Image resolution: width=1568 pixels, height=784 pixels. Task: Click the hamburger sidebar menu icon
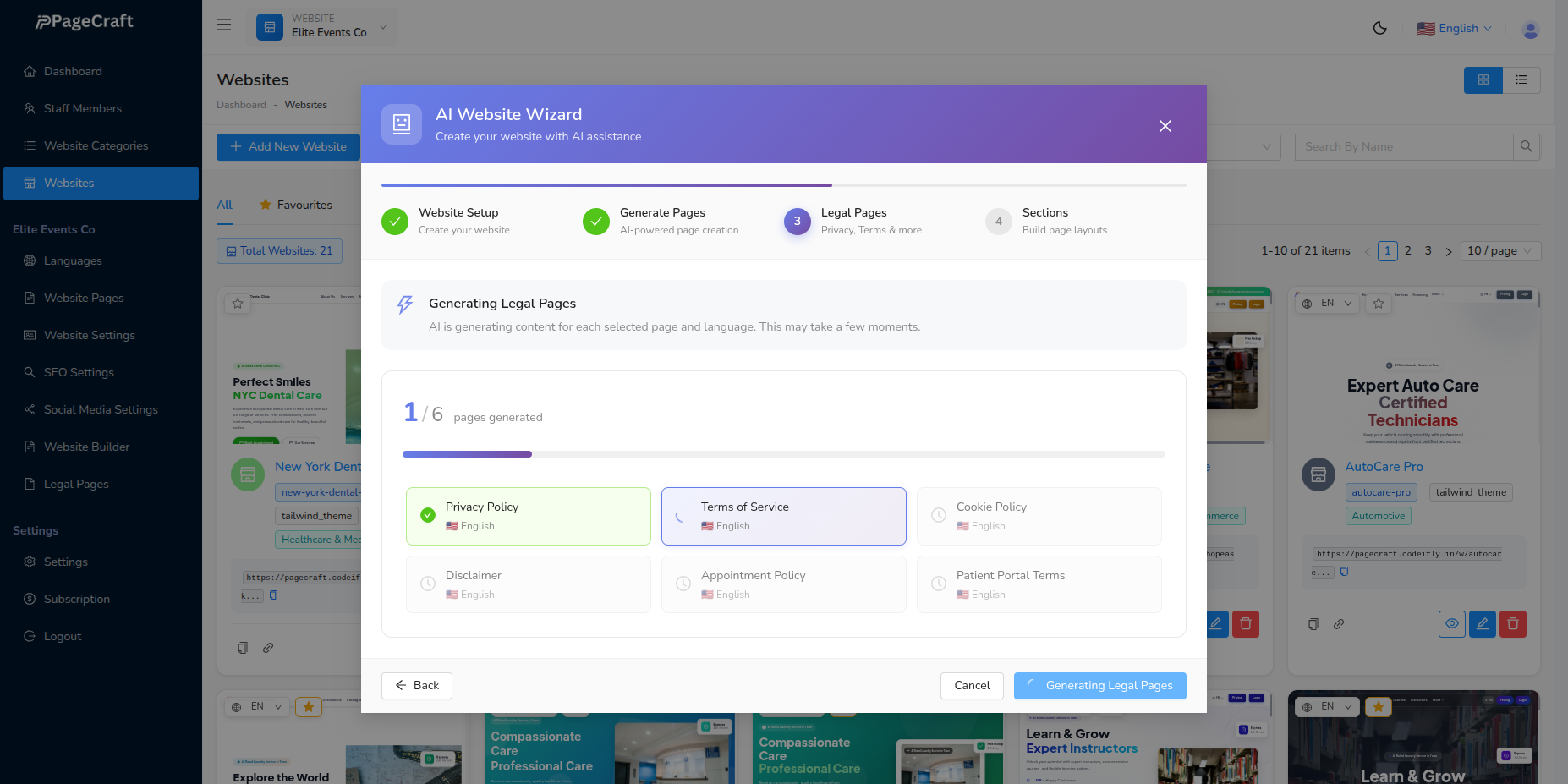tap(224, 25)
